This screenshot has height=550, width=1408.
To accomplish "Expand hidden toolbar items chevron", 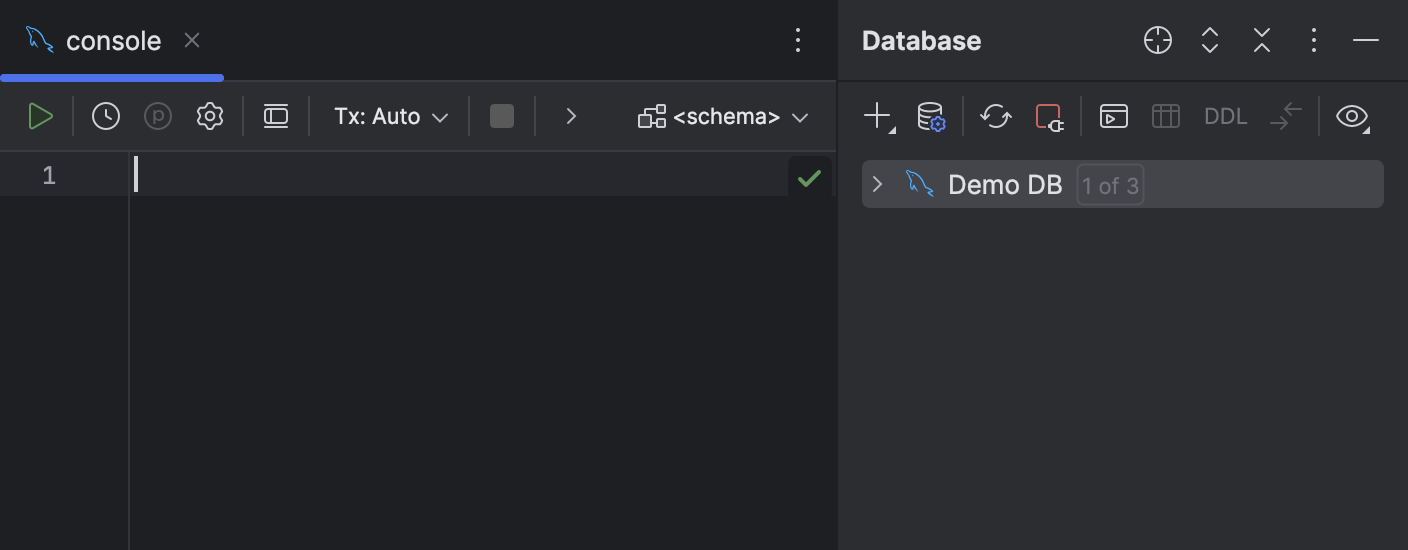I will coord(571,117).
